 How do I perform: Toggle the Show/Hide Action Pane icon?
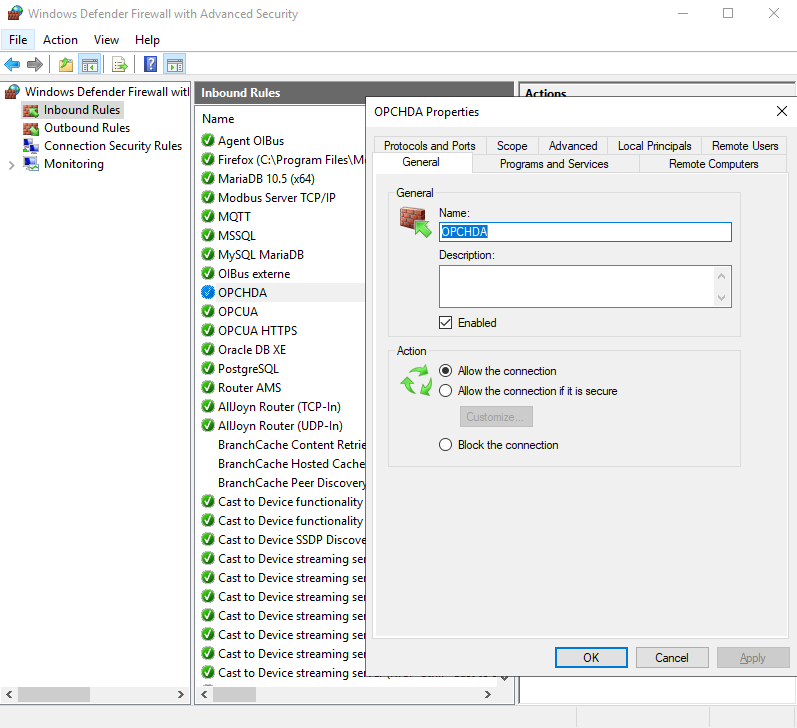click(x=175, y=65)
